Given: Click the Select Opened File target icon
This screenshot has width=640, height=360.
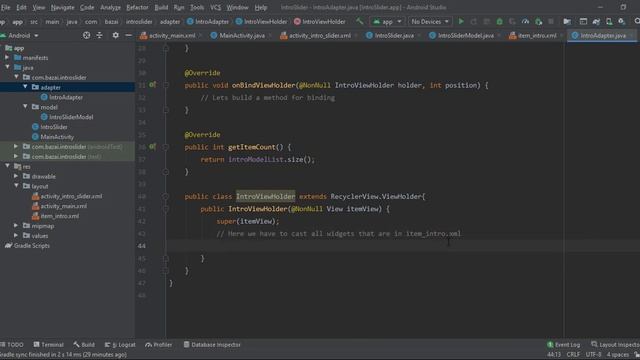Looking at the screenshot, I should tap(86, 36).
